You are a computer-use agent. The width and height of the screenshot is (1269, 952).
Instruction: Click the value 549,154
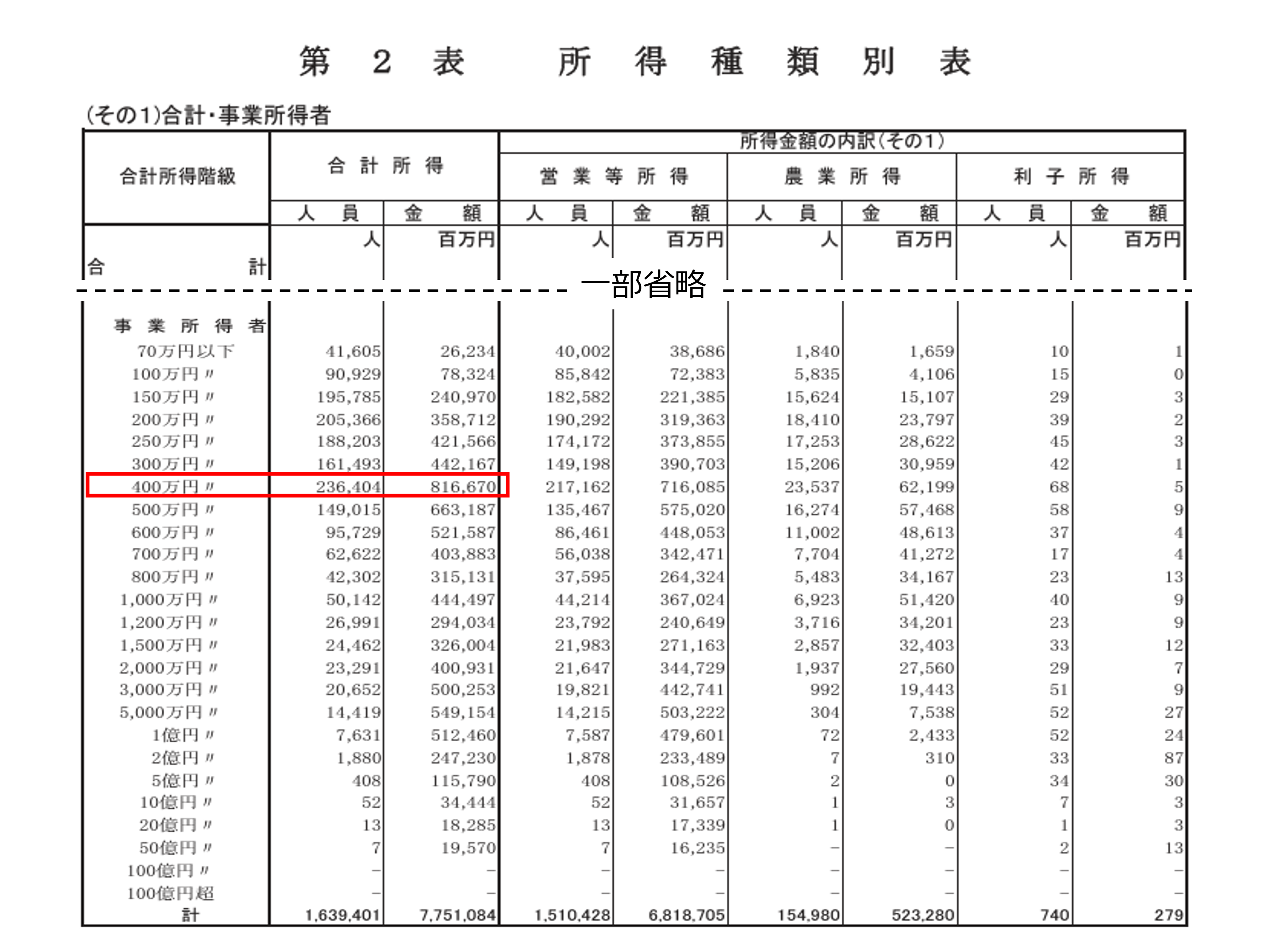point(463,713)
